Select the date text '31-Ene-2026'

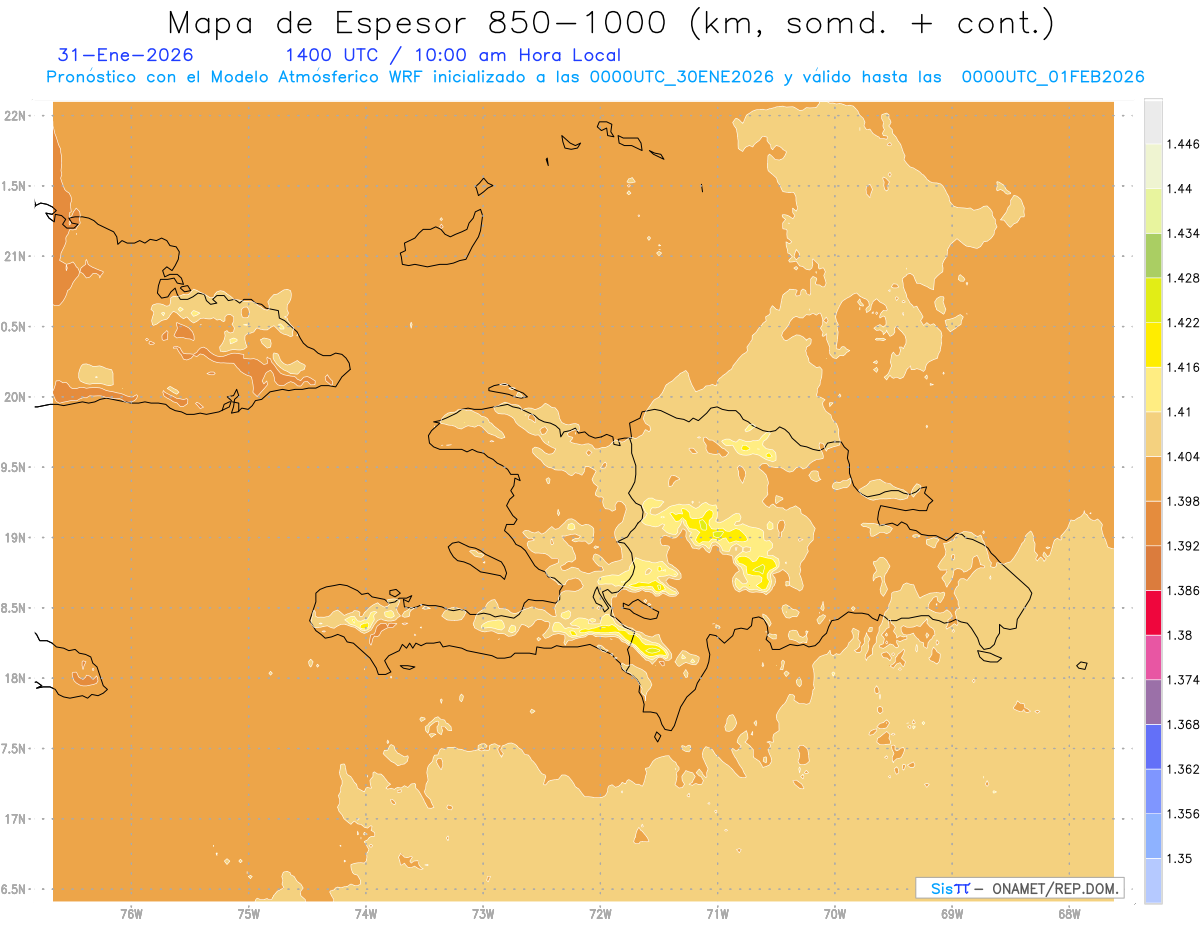pyautogui.click(x=126, y=55)
